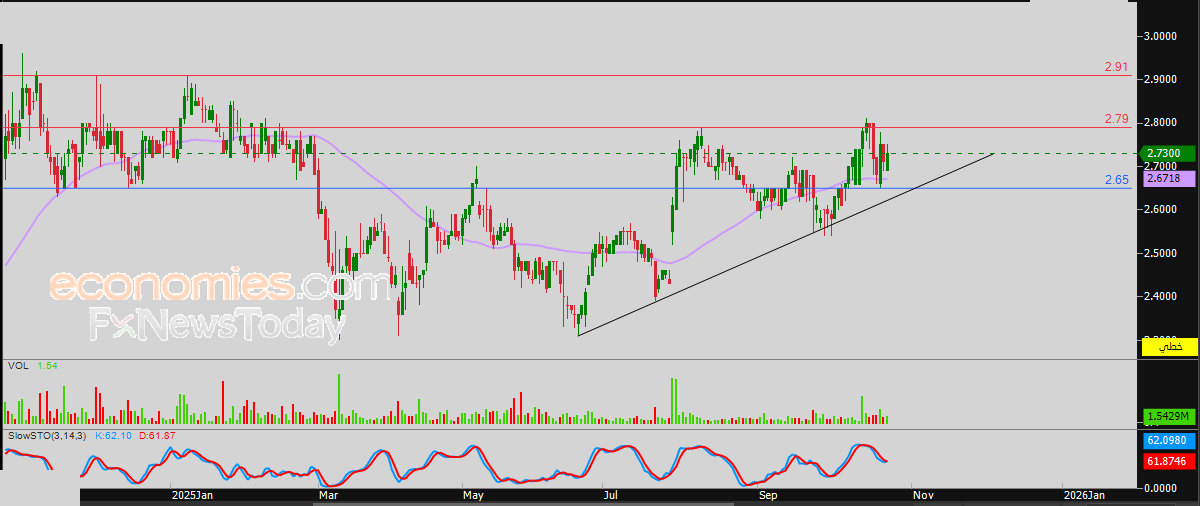Click the D:61.87 stochastic reading
The width and height of the screenshot is (1200, 506).
pyautogui.click(x=157, y=437)
